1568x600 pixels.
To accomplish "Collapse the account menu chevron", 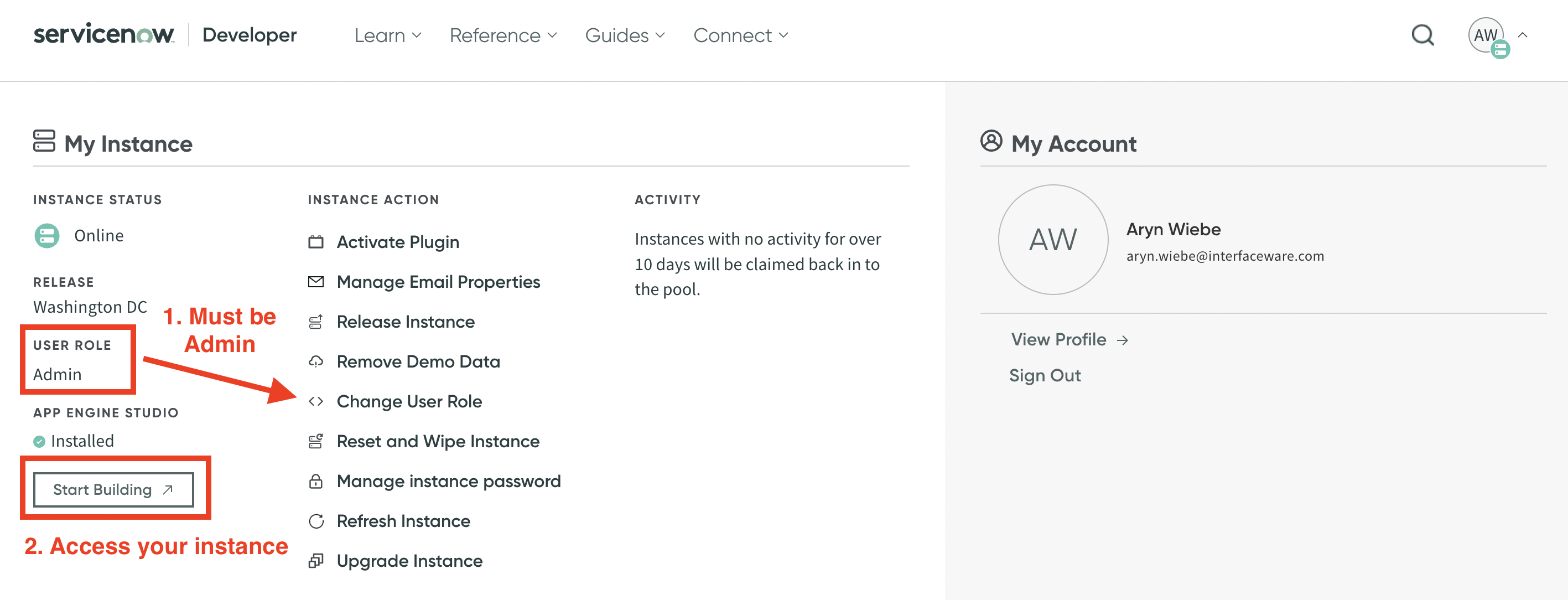I will pyautogui.click(x=1522, y=35).
